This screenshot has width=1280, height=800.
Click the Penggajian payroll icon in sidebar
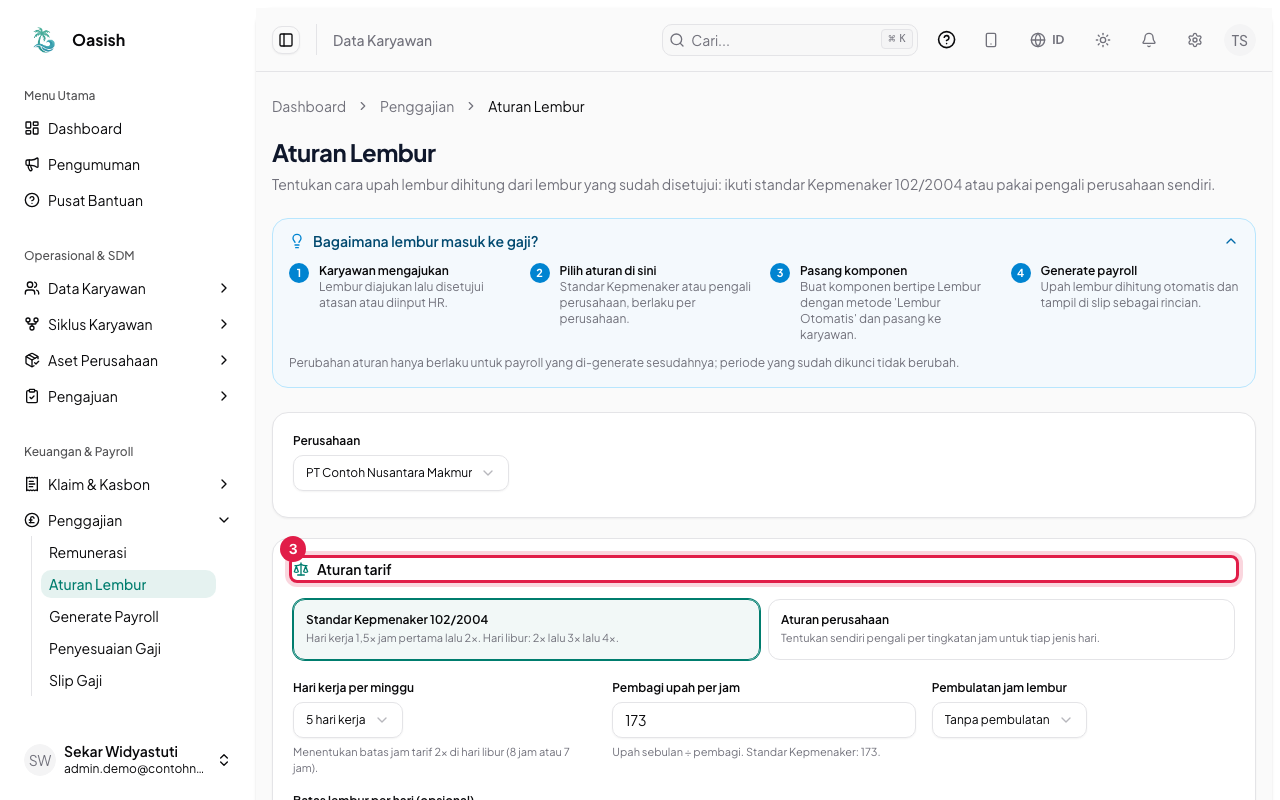pyautogui.click(x=32, y=520)
